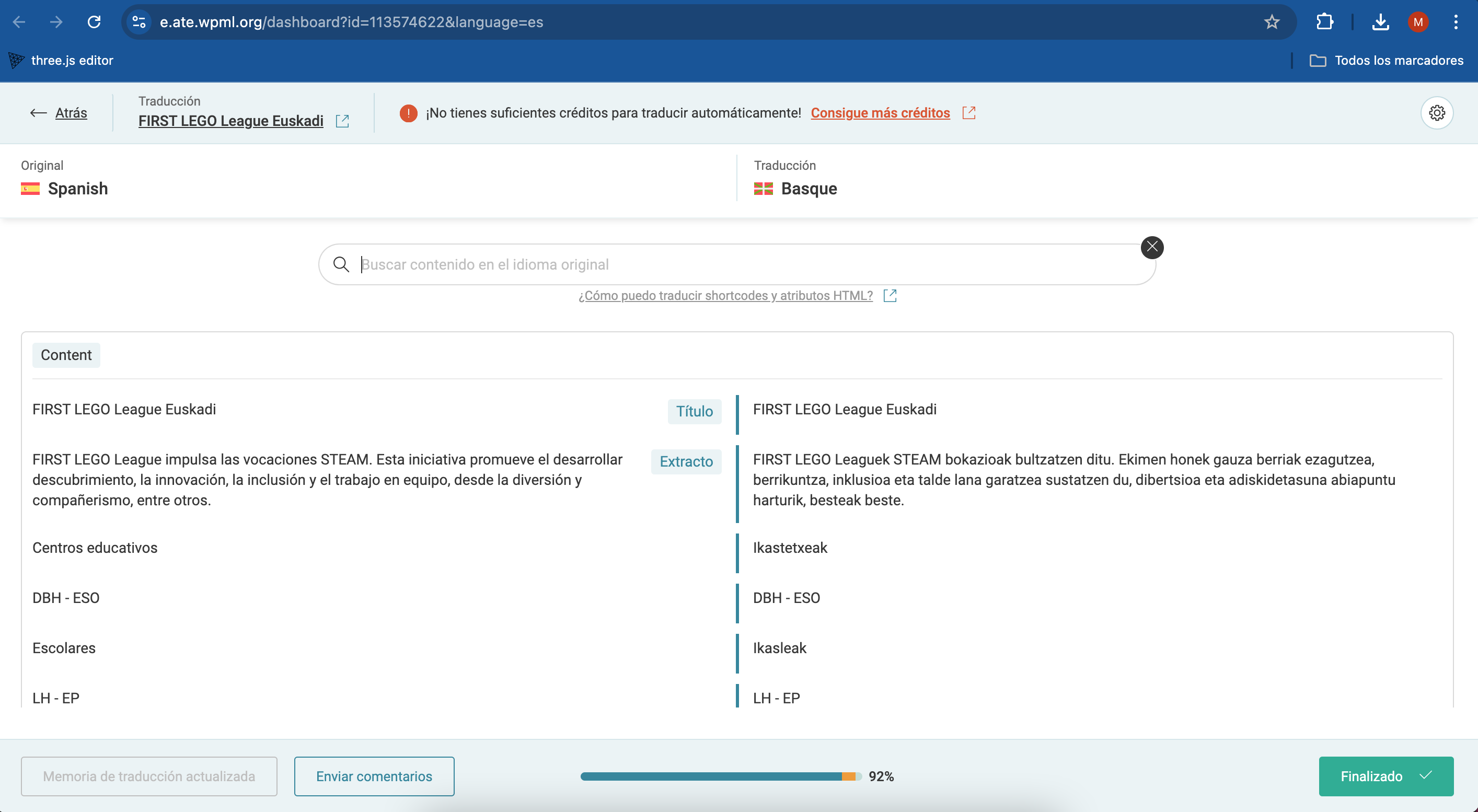Open external link icon next to page title
Screen dimensions: 1478x812
342,121
